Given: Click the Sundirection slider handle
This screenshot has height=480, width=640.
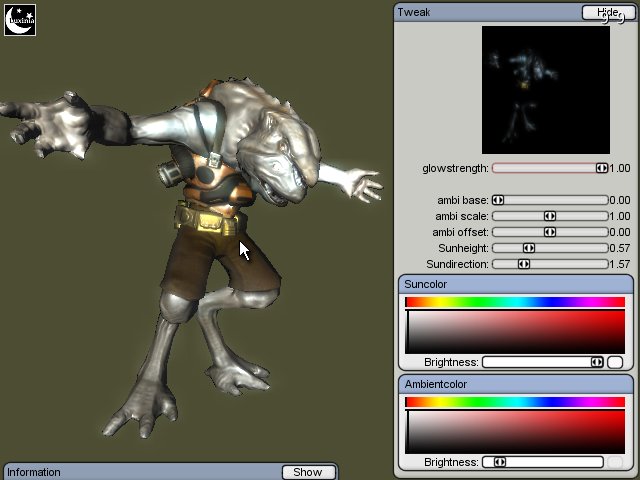Looking at the screenshot, I should click(x=523, y=264).
